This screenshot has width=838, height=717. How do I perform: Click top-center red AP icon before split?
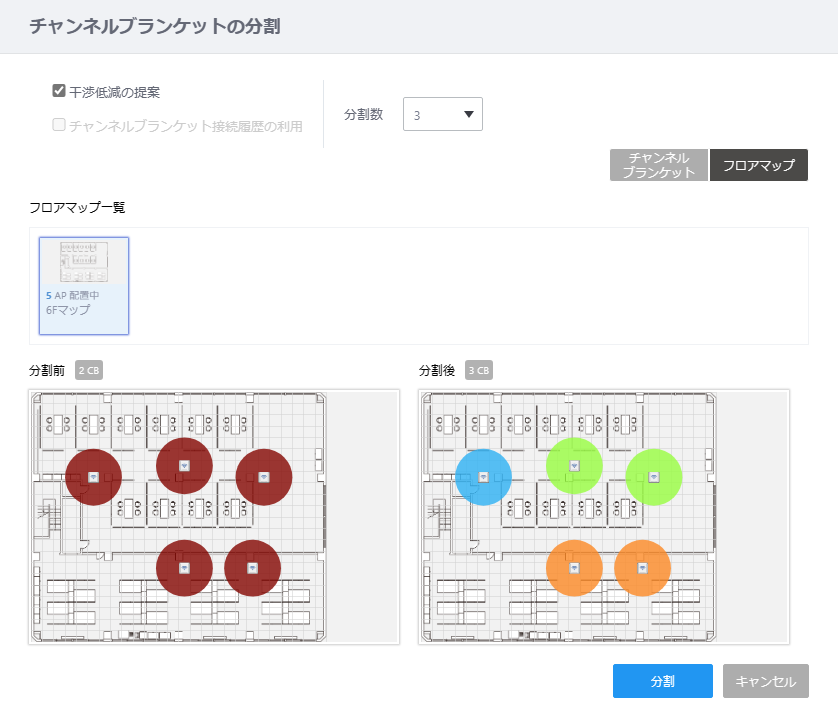coord(184,466)
